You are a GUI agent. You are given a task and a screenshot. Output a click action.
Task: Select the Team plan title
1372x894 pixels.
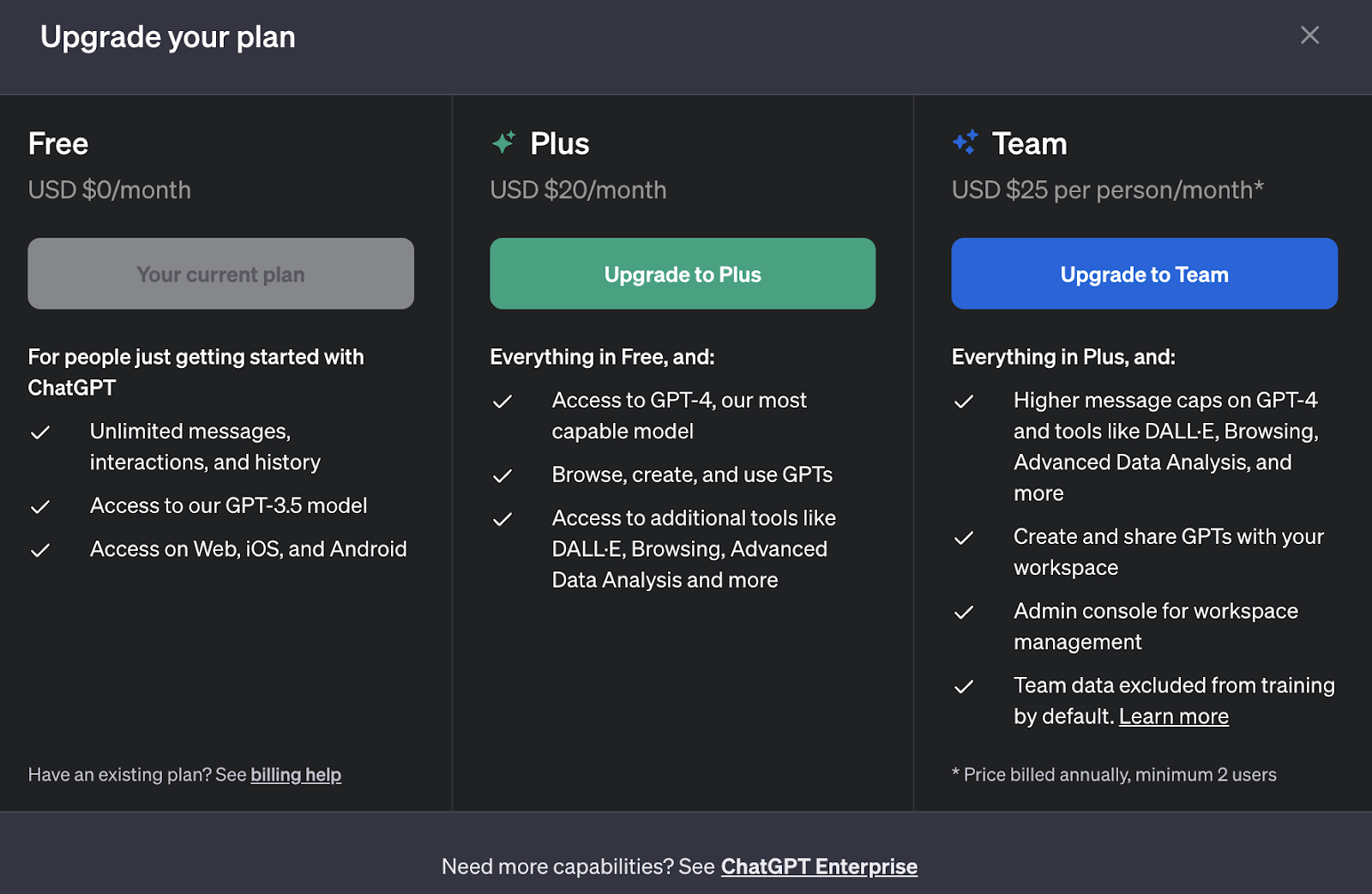pyautogui.click(x=1029, y=143)
